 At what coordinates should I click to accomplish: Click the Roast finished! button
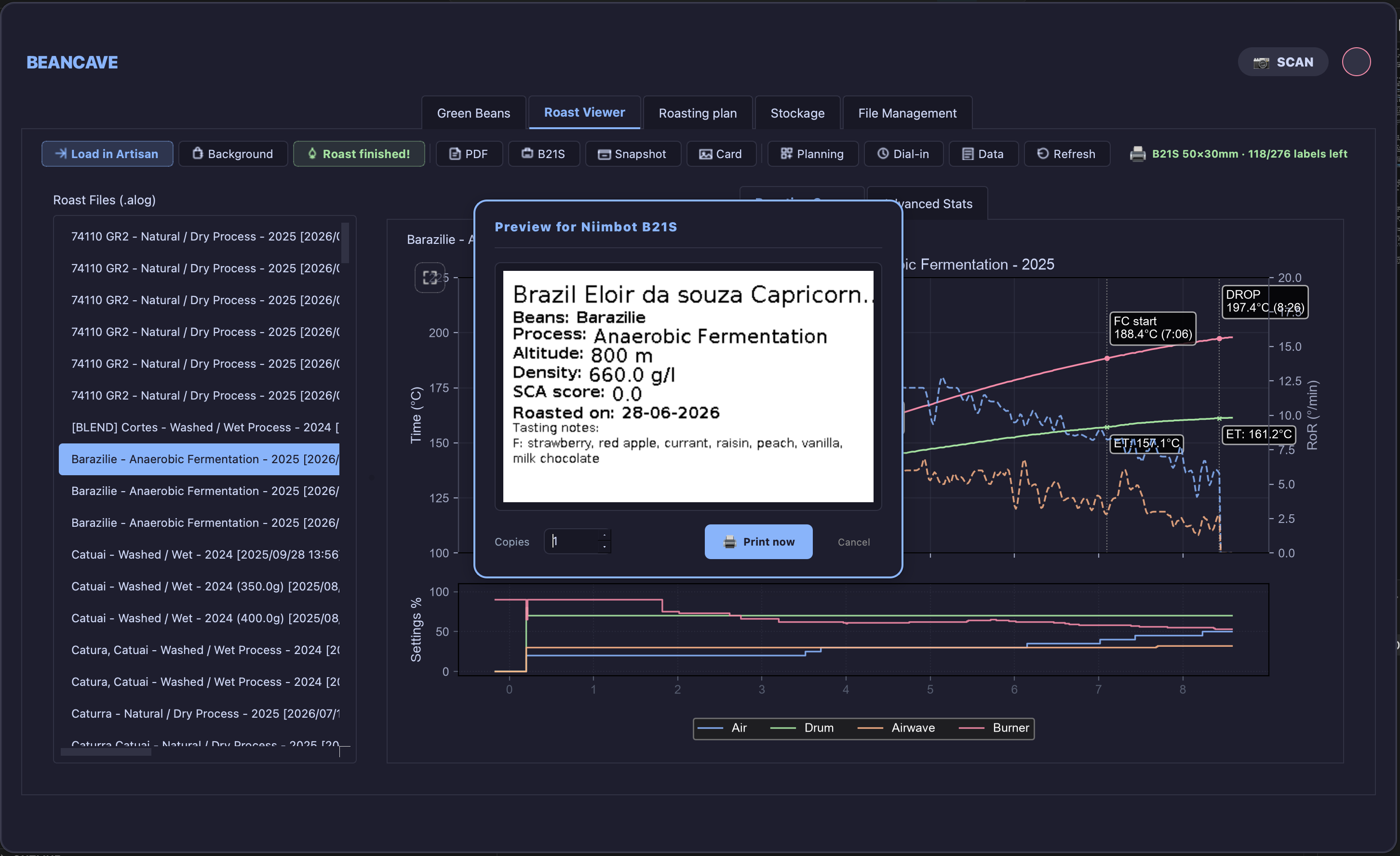click(359, 154)
